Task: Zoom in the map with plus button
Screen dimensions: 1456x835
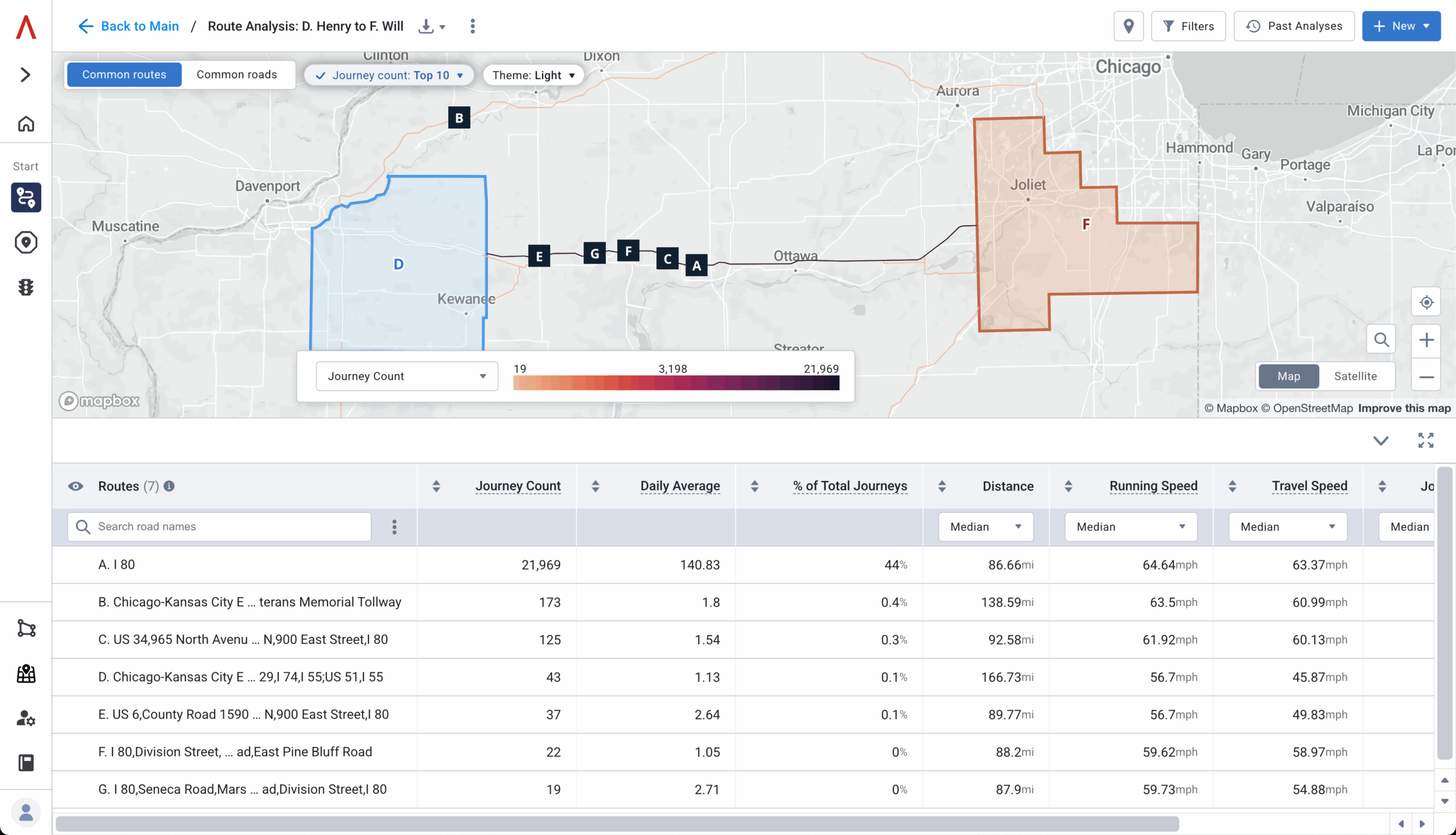Action: pos(1426,340)
